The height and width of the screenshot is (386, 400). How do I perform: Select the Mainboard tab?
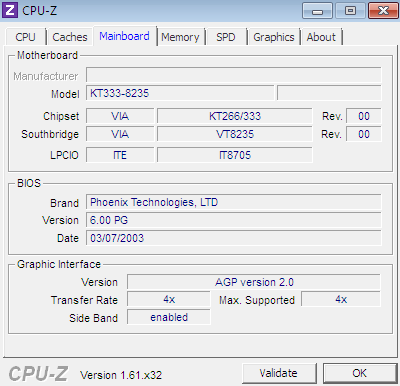point(124,36)
